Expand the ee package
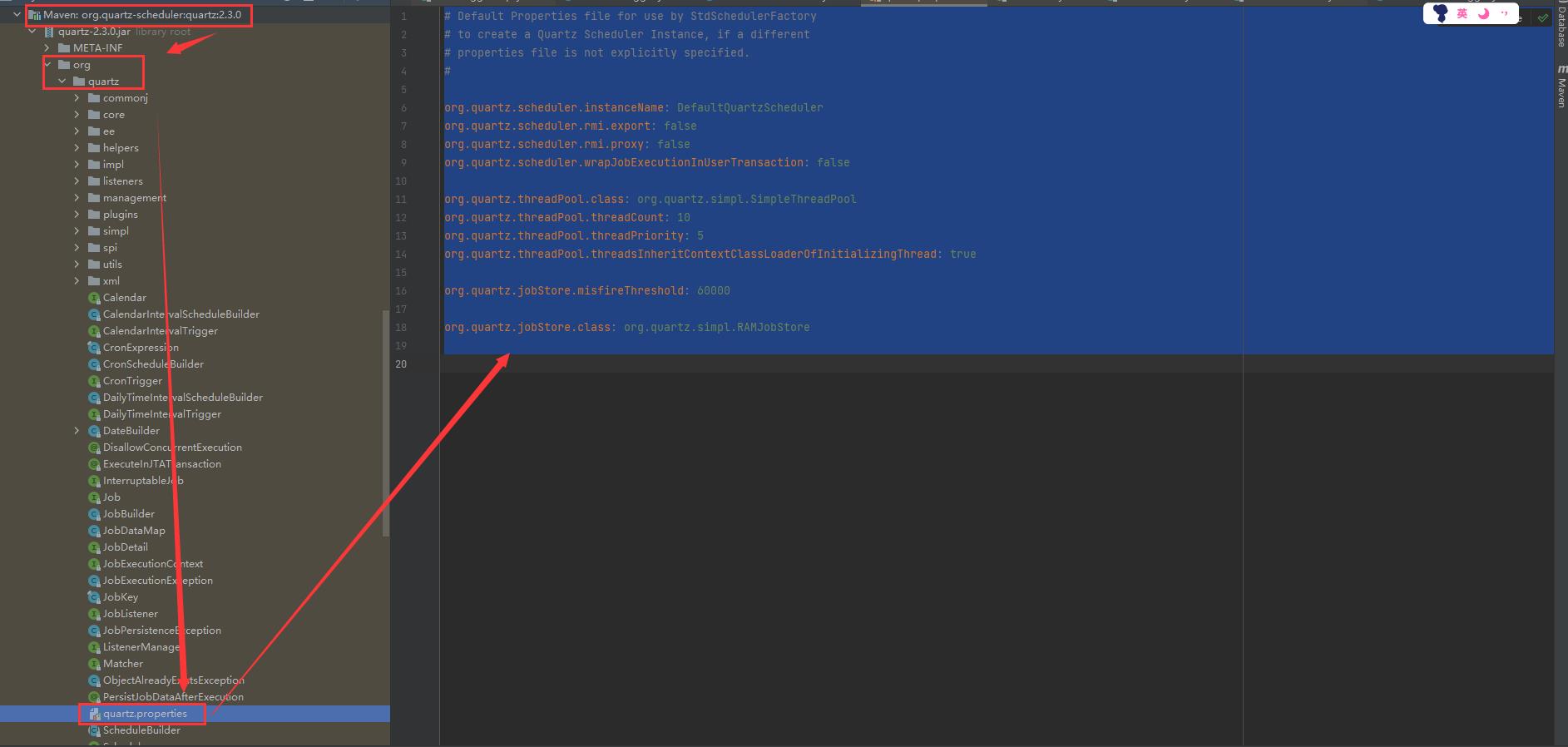This screenshot has height=747, width=1568. pos(77,131)
